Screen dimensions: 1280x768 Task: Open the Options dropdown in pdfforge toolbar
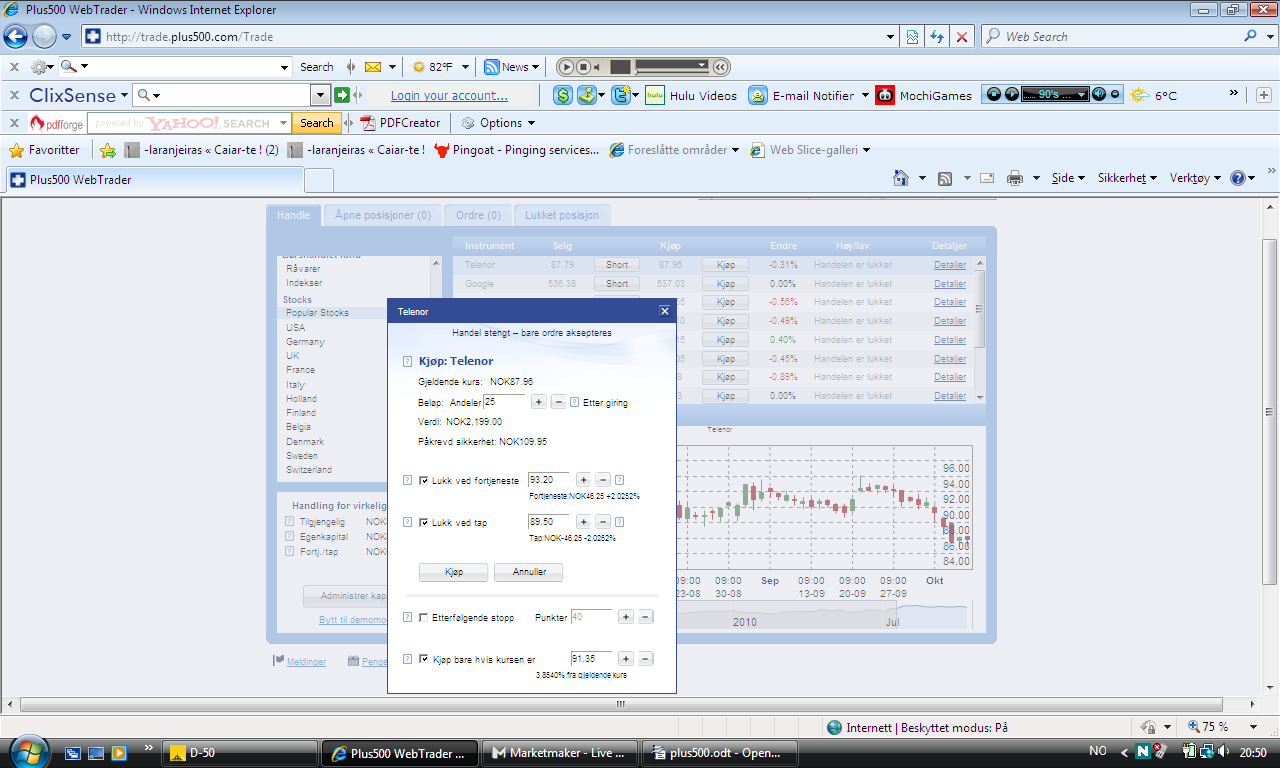click(531, 123)
